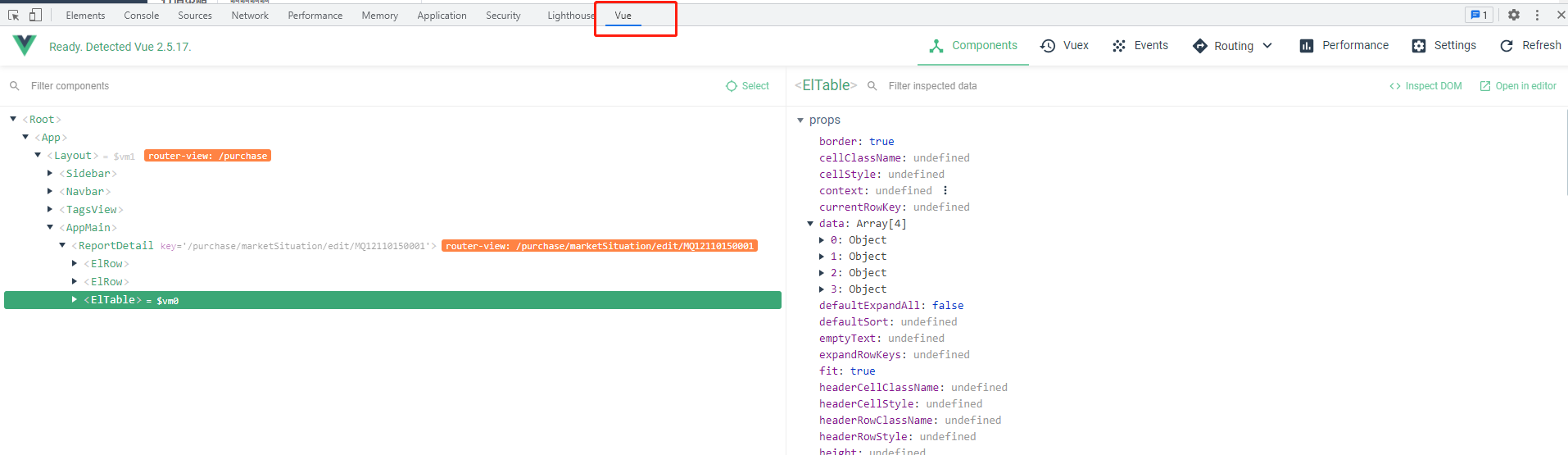1568x455 pixels.
Task: Click the context prop's more options icon
Action: (x=945, y=190)
